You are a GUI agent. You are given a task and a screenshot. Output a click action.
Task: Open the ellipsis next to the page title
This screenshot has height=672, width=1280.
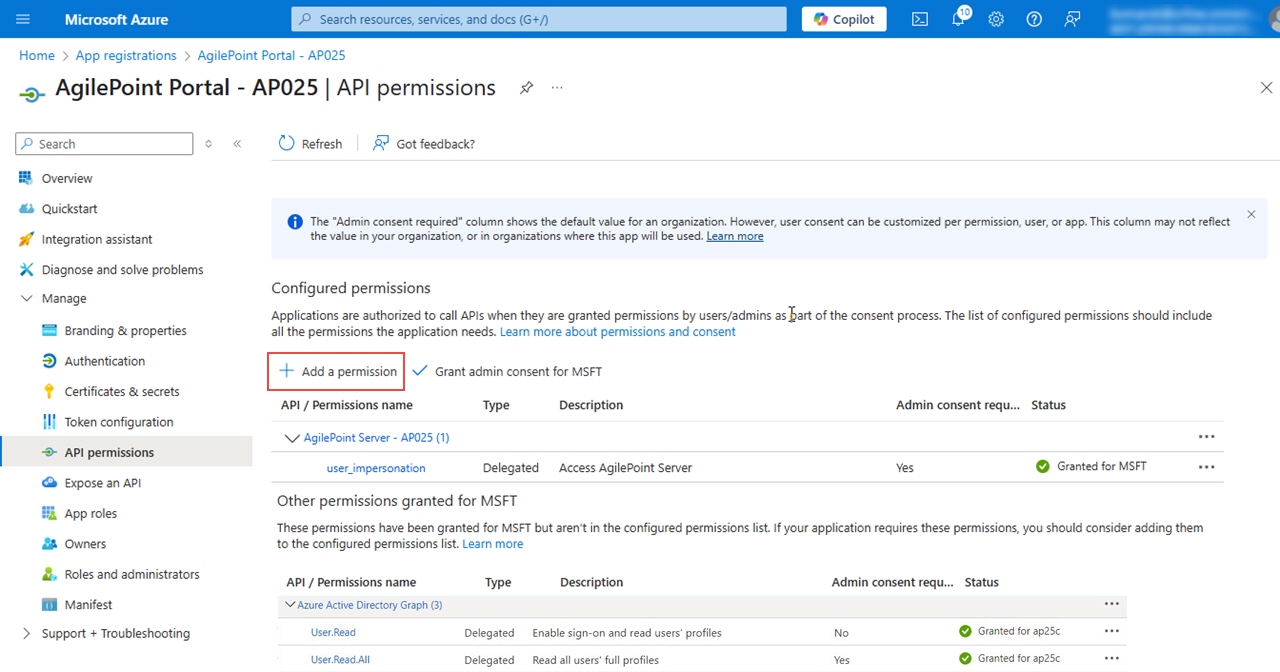(x=557, y=88)
